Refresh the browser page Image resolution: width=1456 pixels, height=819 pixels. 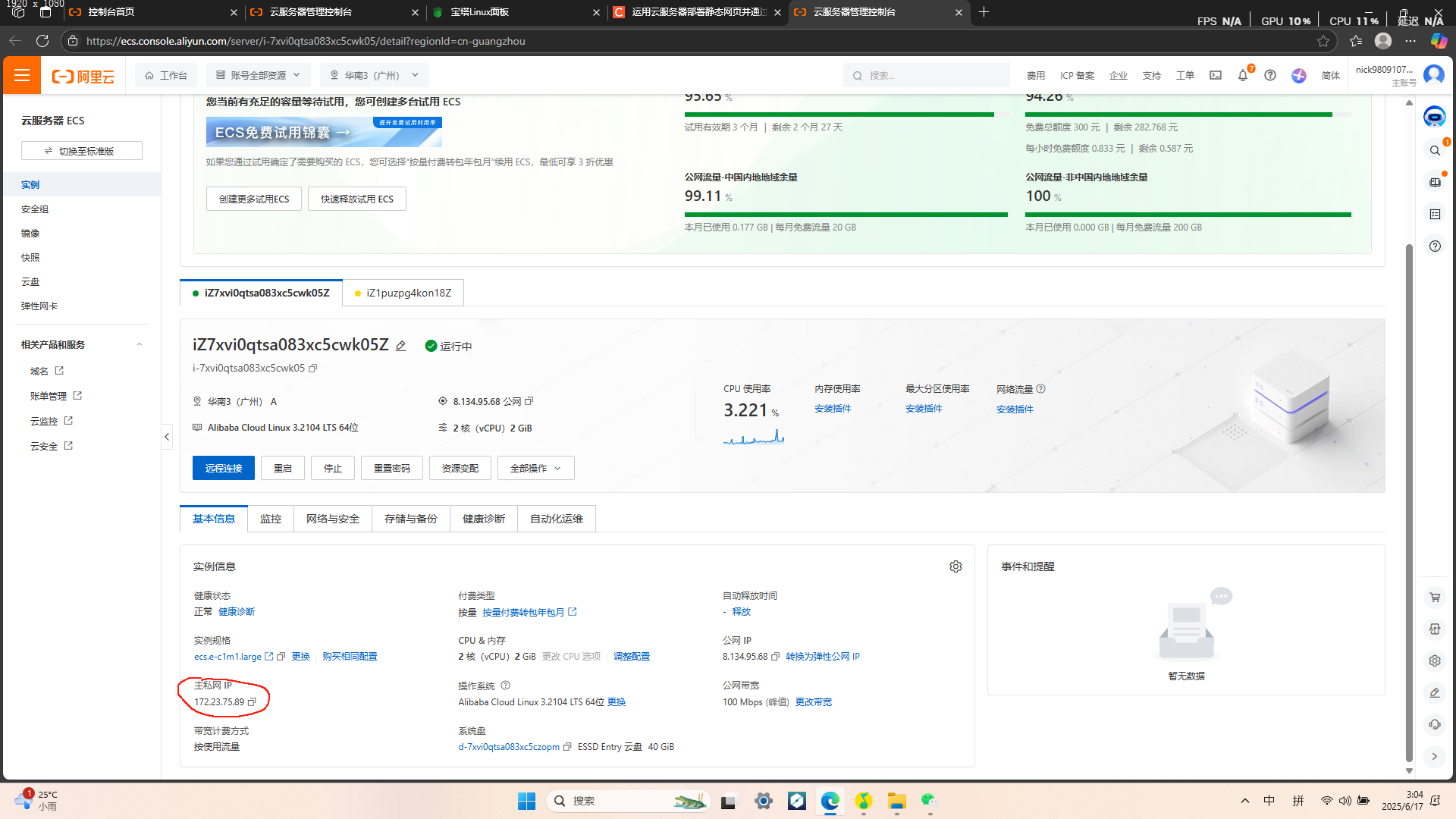click(42, 41)
